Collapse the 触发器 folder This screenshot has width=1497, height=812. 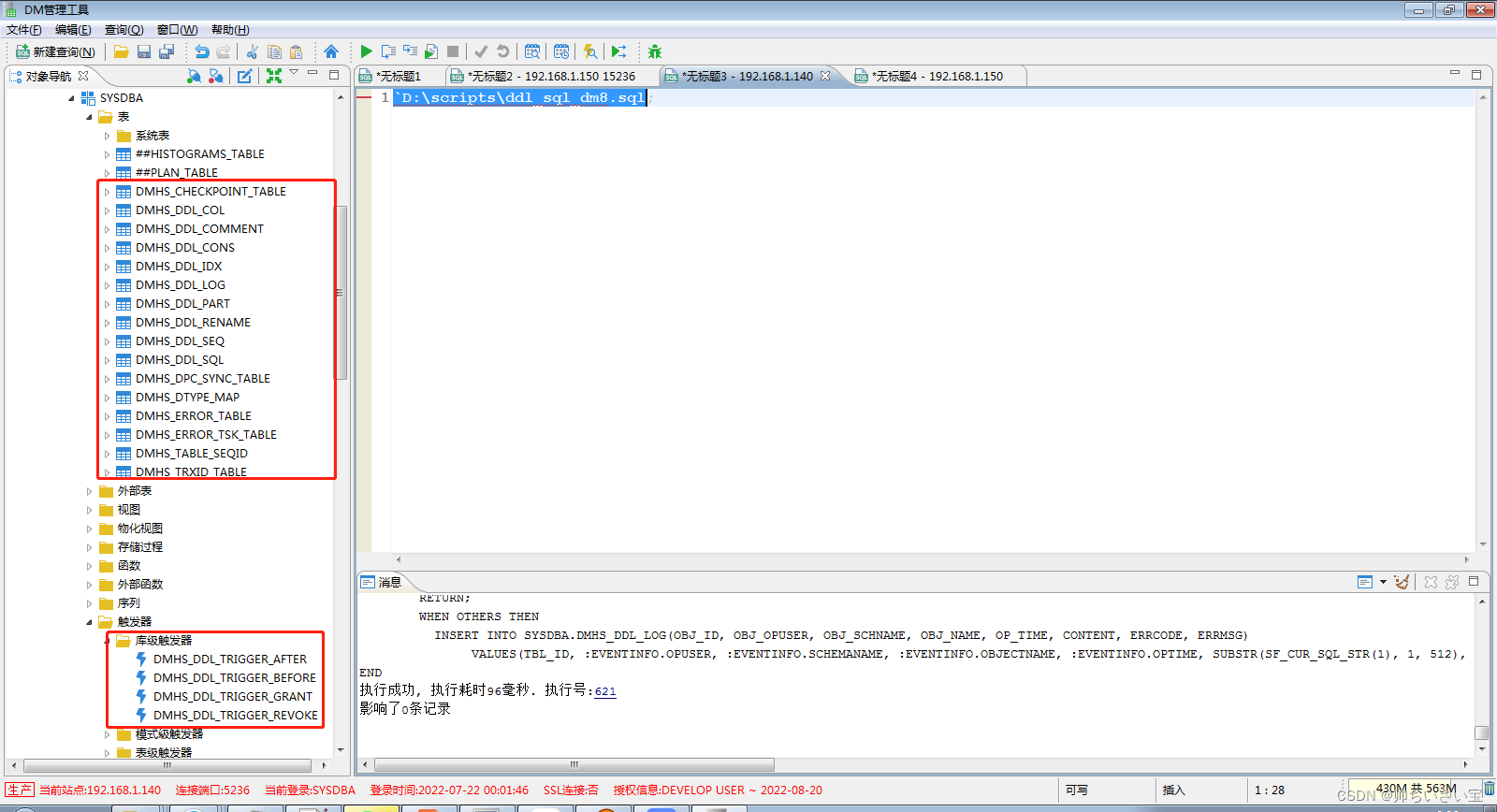(x=89, y=622)
